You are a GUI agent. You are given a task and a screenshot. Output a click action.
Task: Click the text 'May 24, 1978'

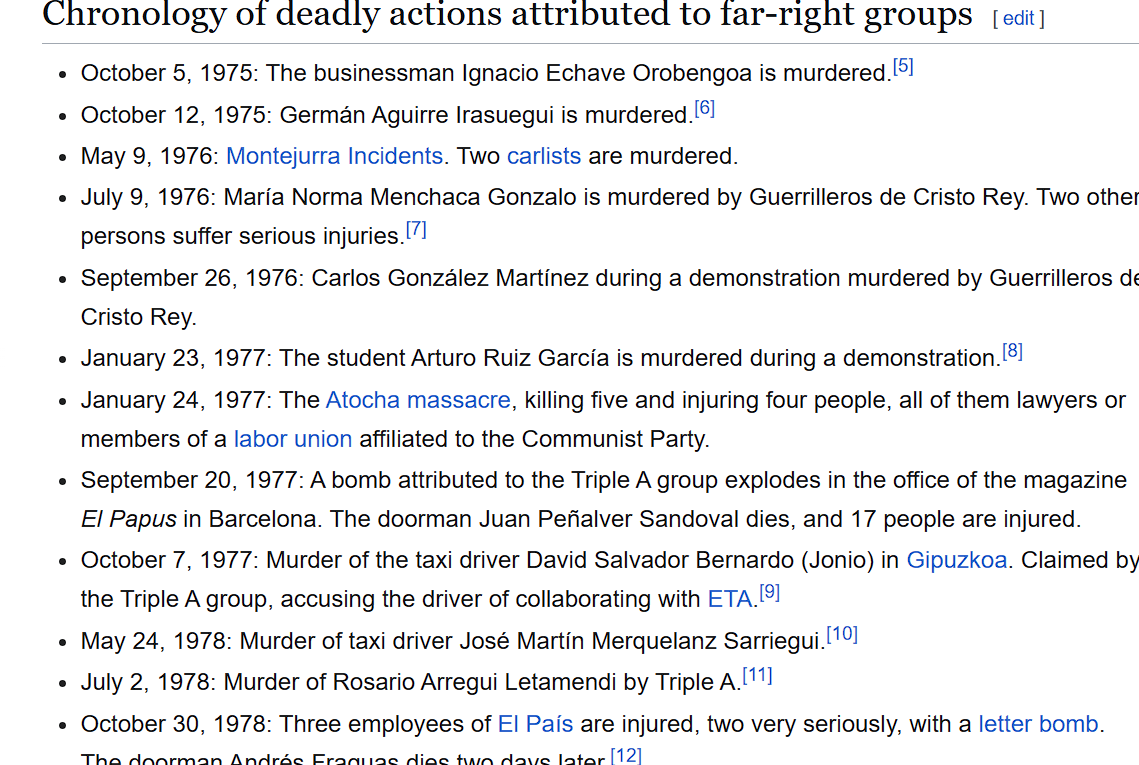point(153,641)
